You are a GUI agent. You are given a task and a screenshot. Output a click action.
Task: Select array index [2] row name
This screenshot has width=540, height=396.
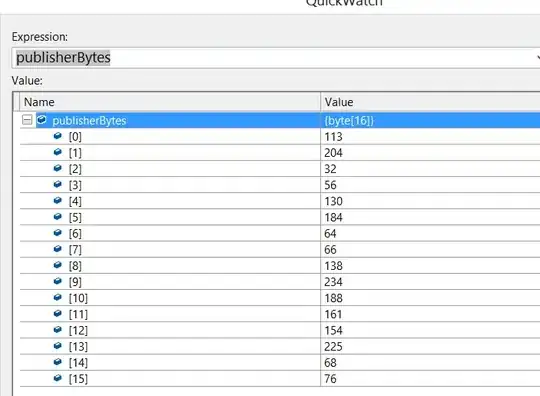pyautogui.click(x=75, y=169)
